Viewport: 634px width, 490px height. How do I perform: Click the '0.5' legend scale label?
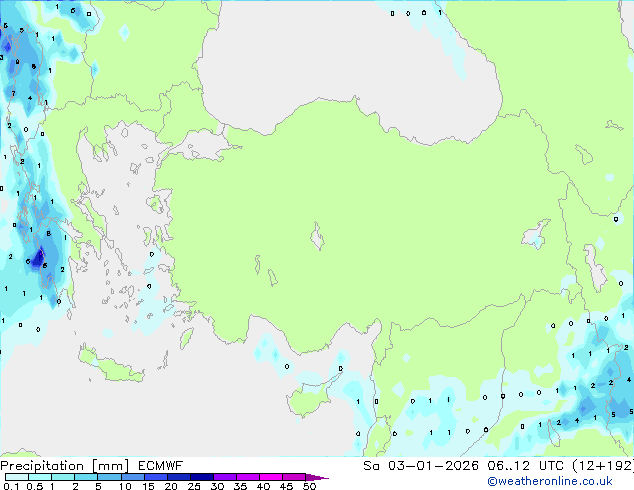[35, 486]
